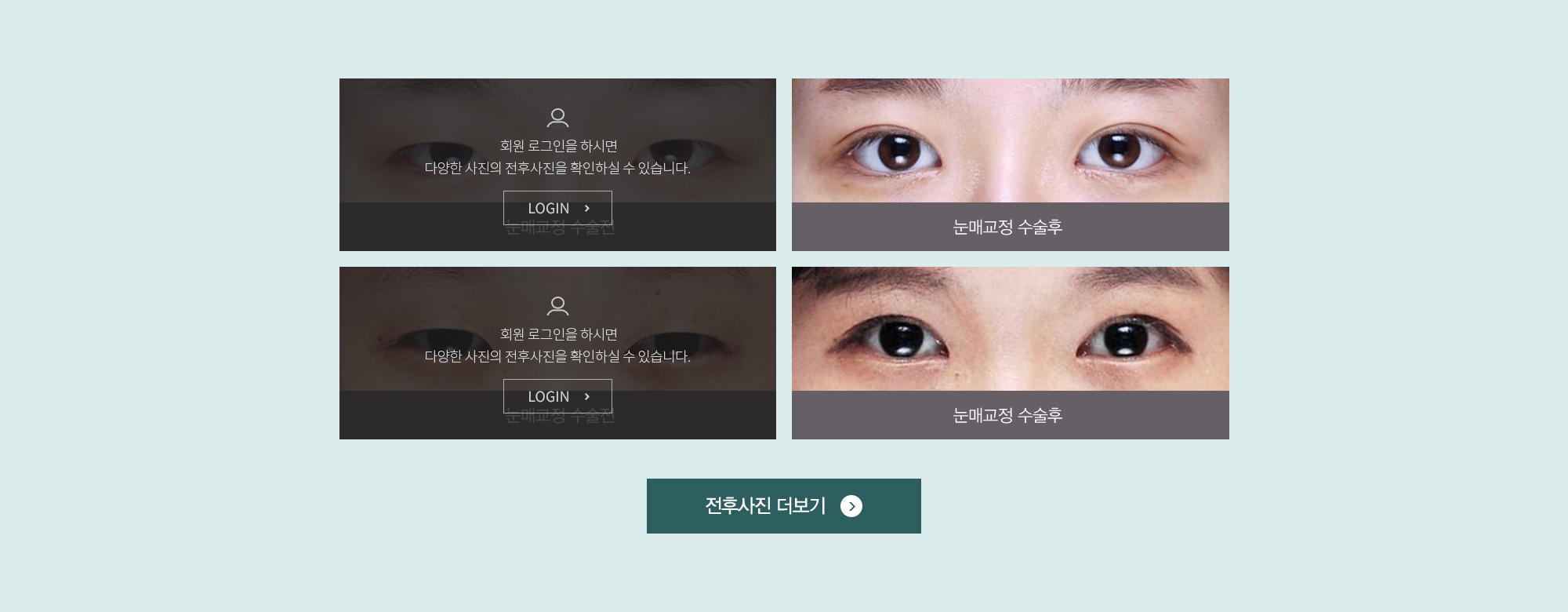The width and height of the screenshot is (1568, 612).
Task: Open the top-right after-surgery eye photo
Action: (x=1011, y=140)
